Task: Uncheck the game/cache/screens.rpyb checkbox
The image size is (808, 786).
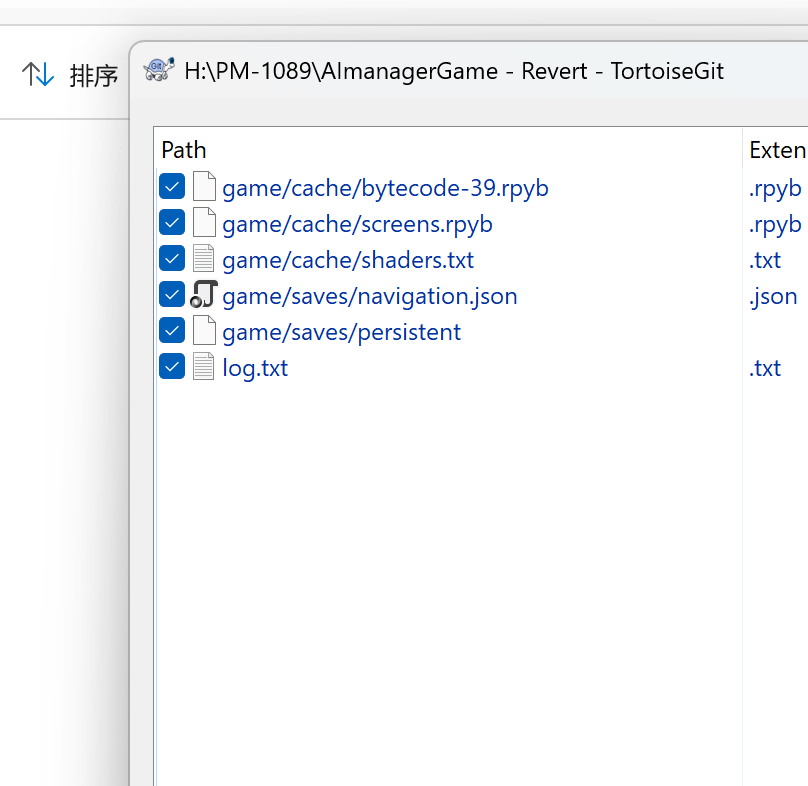Action: pos(172,222)
